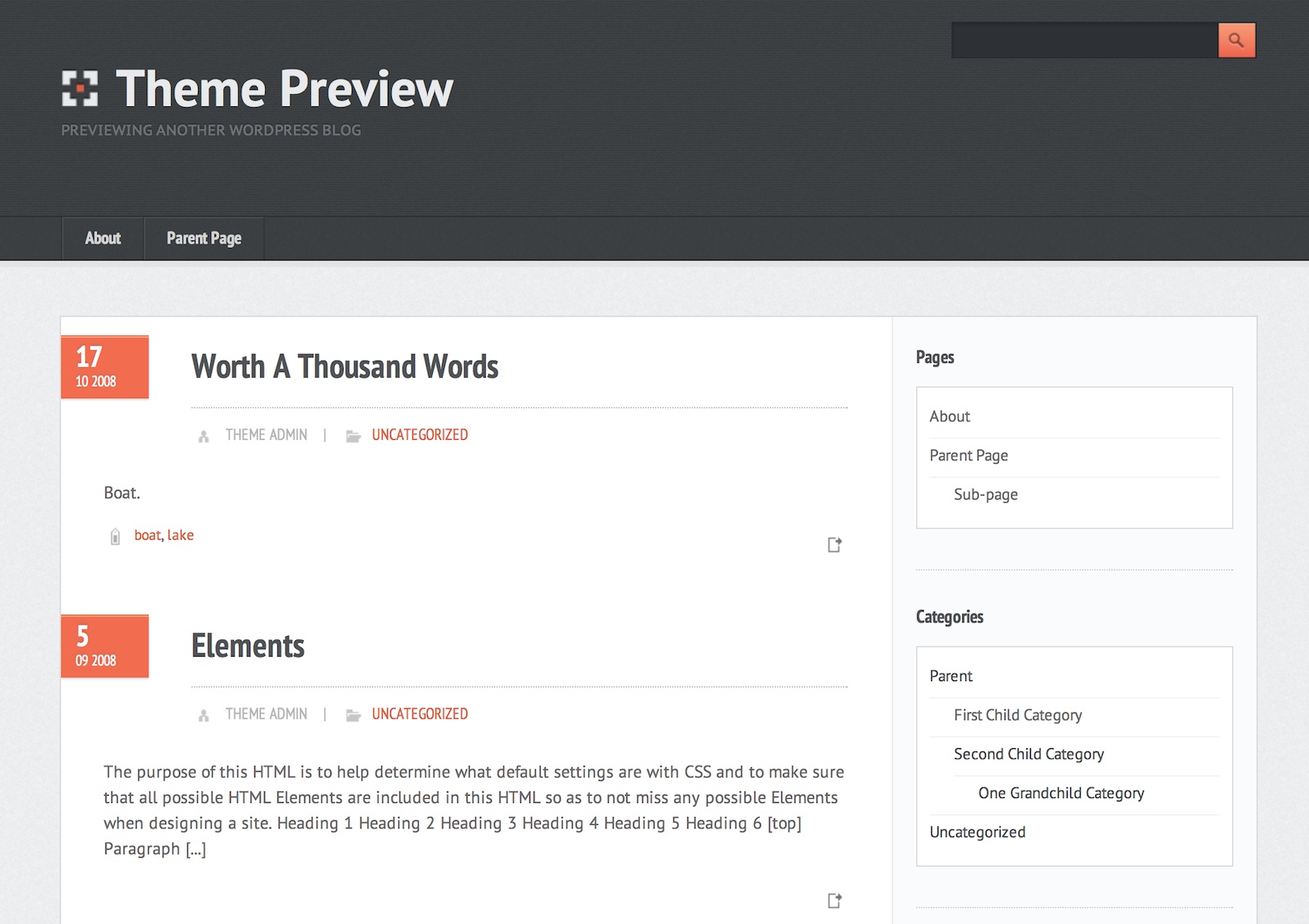Go to the Theme Preview site title
The width and height of the screenshot is (1309, 924).
[x=284, y=88]
